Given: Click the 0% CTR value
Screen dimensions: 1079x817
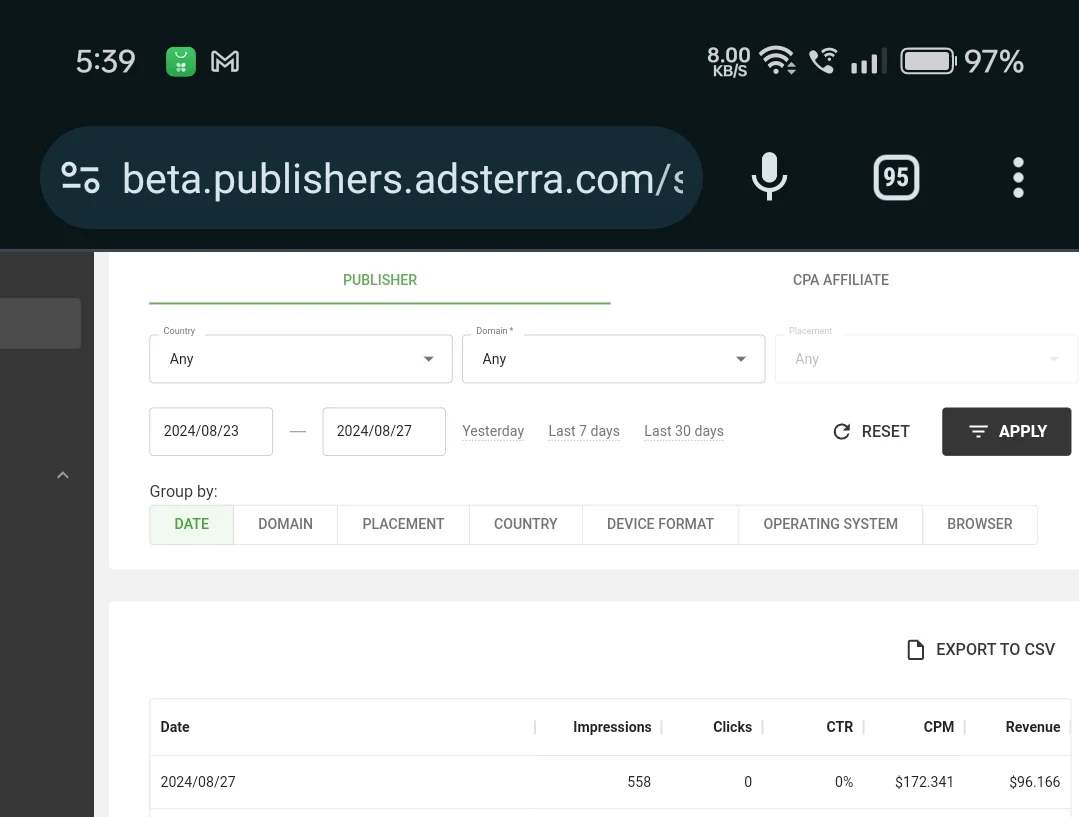Looking at the screenshot, I should pos(844,782).
